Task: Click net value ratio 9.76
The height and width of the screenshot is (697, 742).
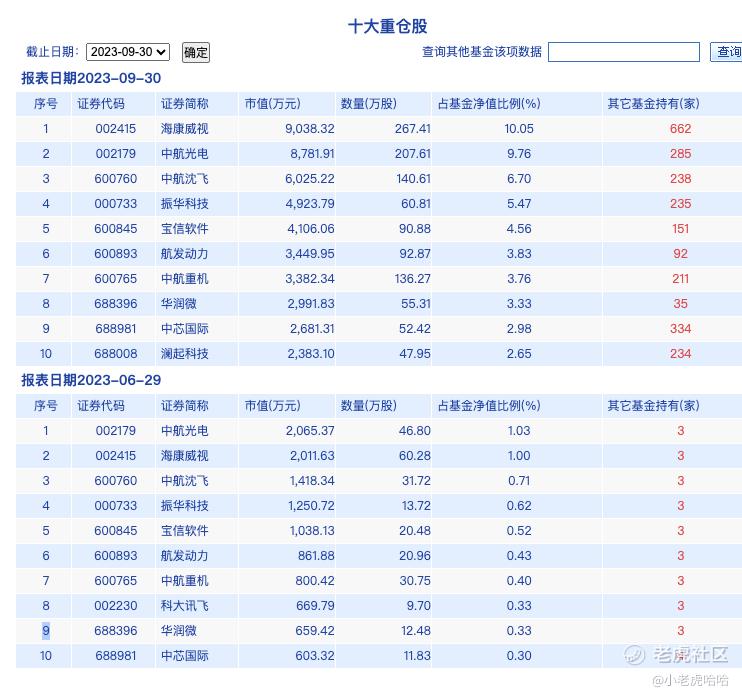Action: pos(519,154)
